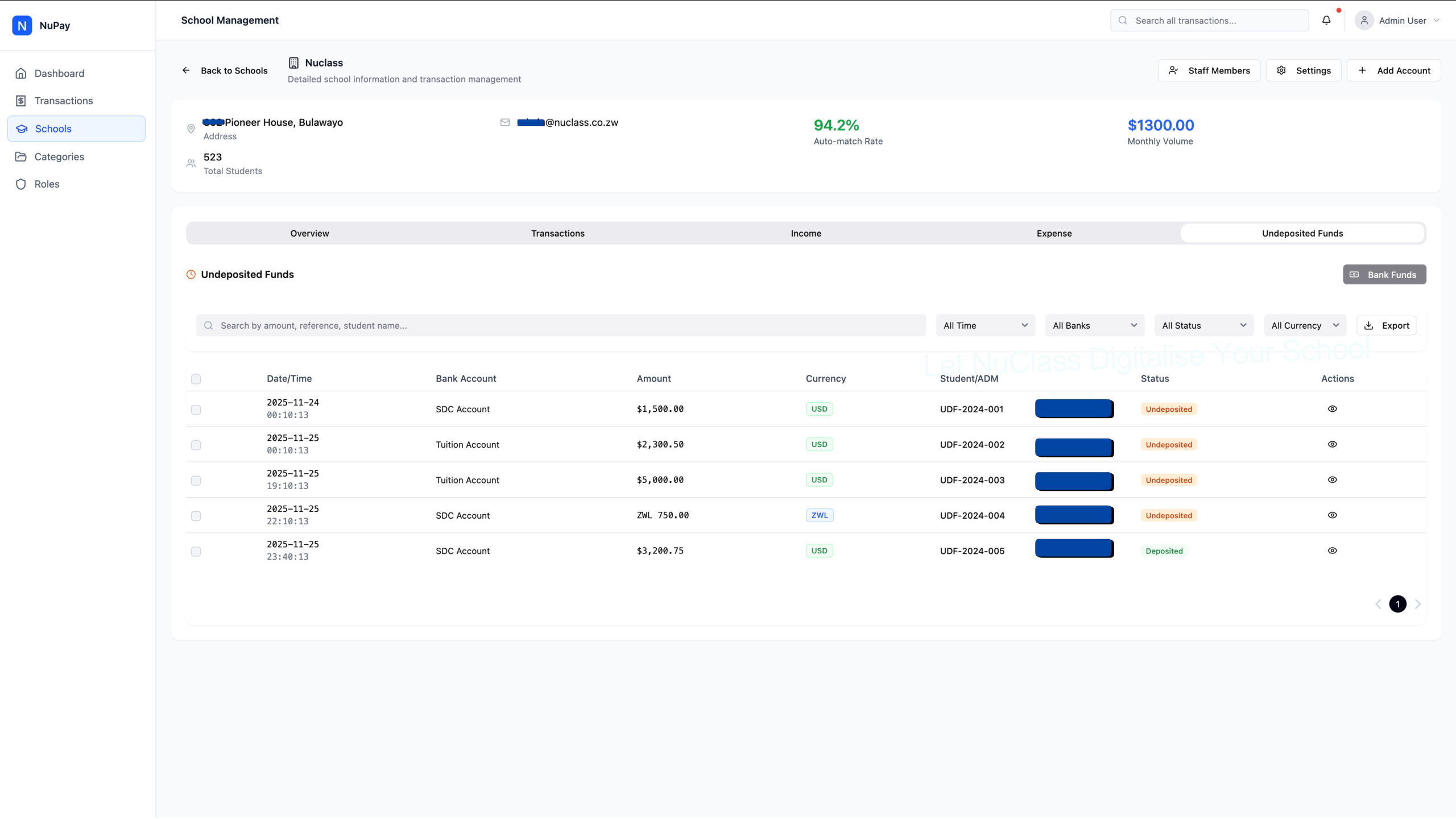Click the Add Account button
Screen dimensions: 1456x819
point(1394,70)
